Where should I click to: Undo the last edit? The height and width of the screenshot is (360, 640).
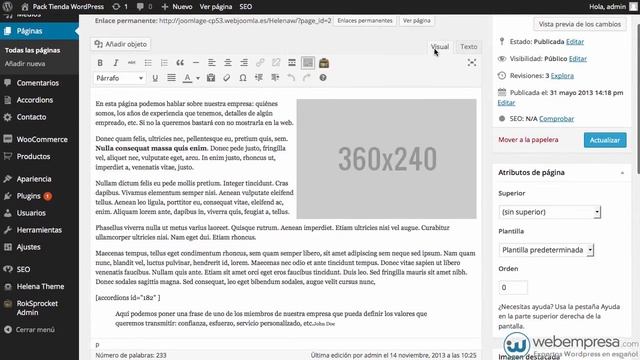291,78
